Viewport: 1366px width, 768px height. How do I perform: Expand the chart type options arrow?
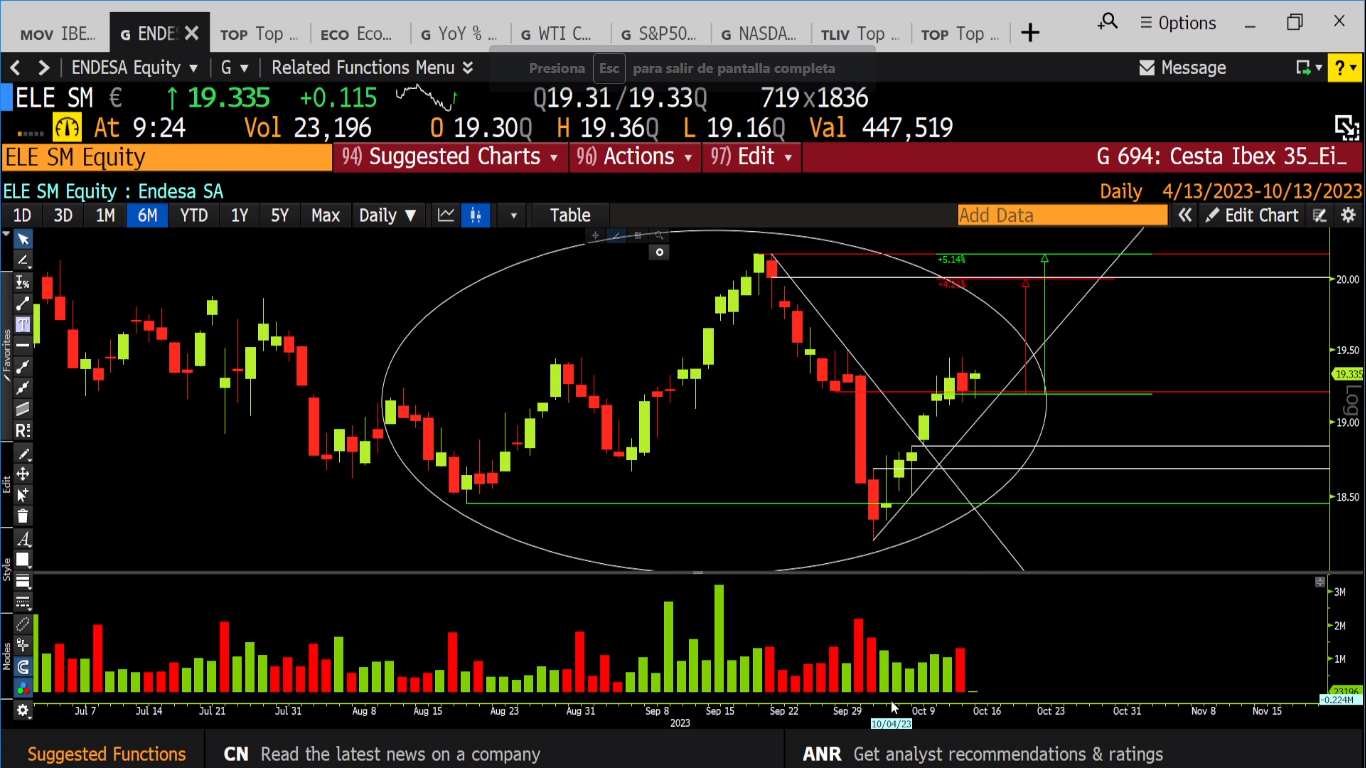(x=513, y=215)
